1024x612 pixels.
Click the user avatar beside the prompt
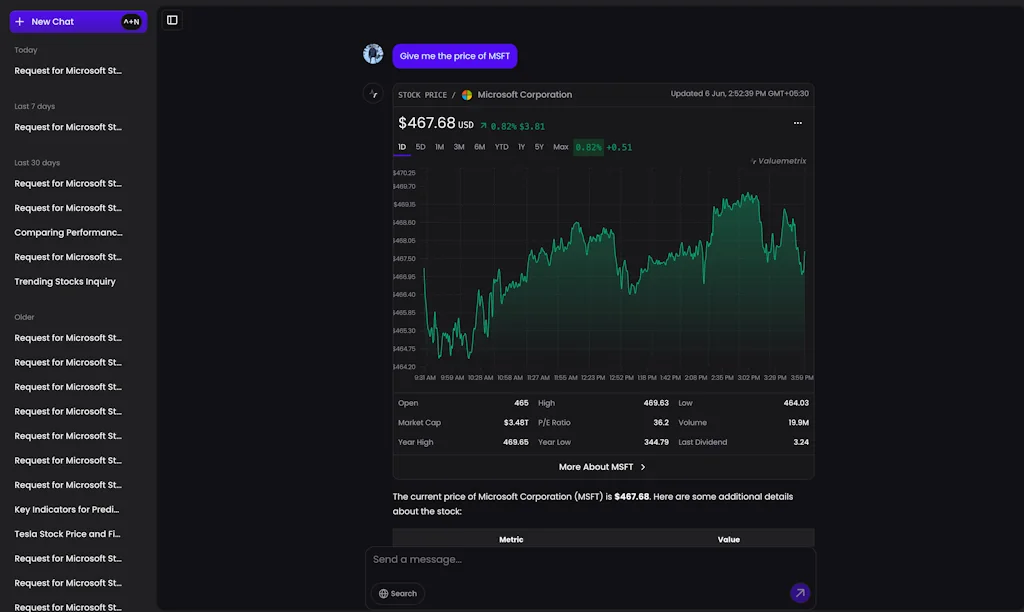click(372, 53)
